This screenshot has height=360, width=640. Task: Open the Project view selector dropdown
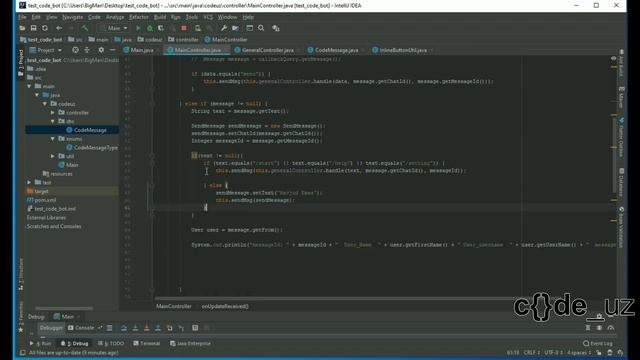(x=46, y=50)
